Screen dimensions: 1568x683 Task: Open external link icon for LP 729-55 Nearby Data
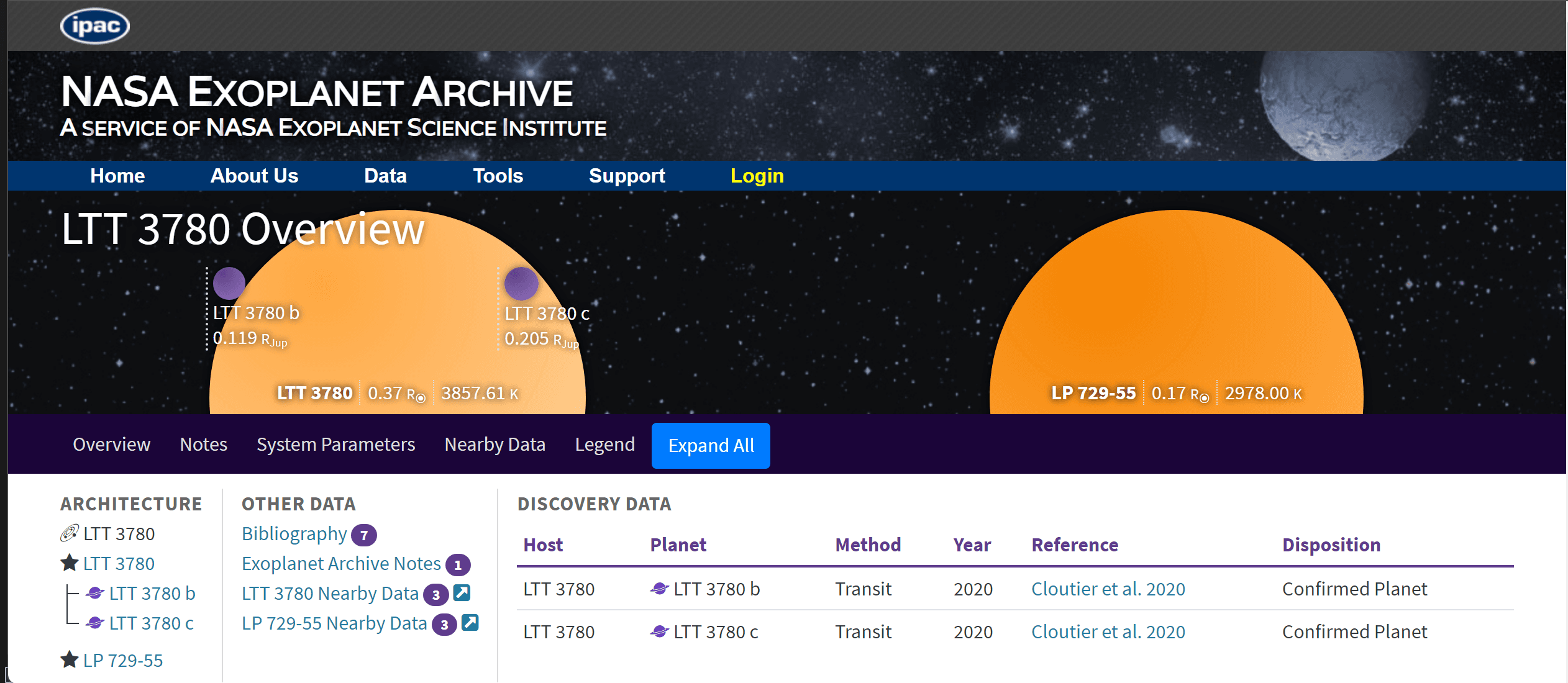point(470,623)
